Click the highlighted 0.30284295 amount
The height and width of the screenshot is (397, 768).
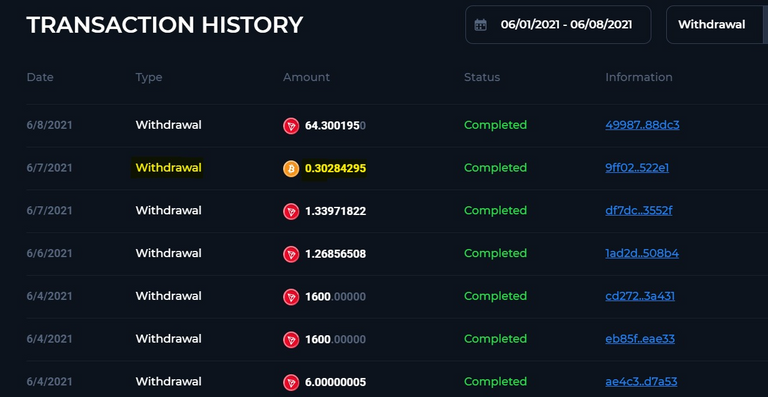(x=336, y=168)
